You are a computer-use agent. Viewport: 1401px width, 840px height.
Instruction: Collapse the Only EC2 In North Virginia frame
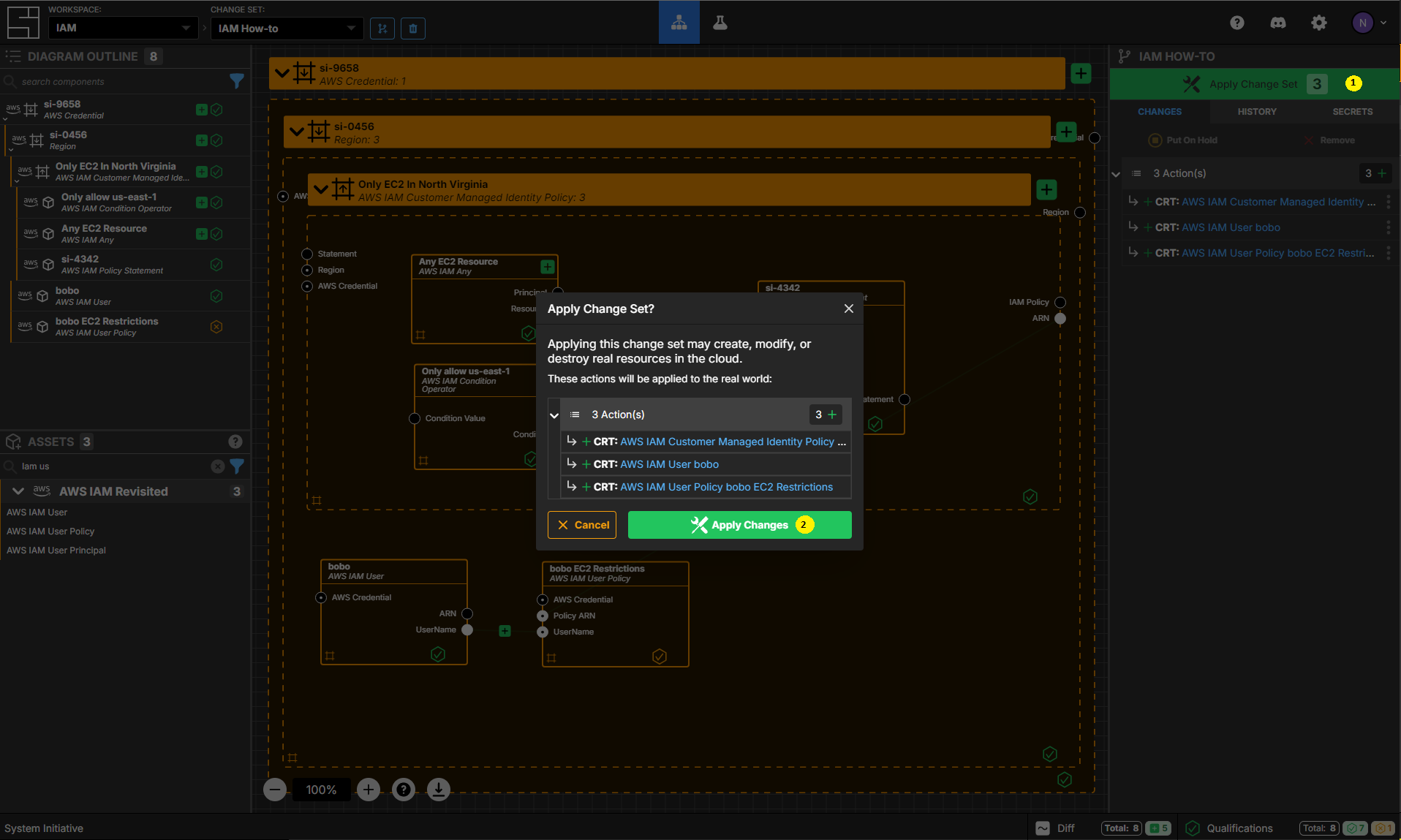click(320, 189)
